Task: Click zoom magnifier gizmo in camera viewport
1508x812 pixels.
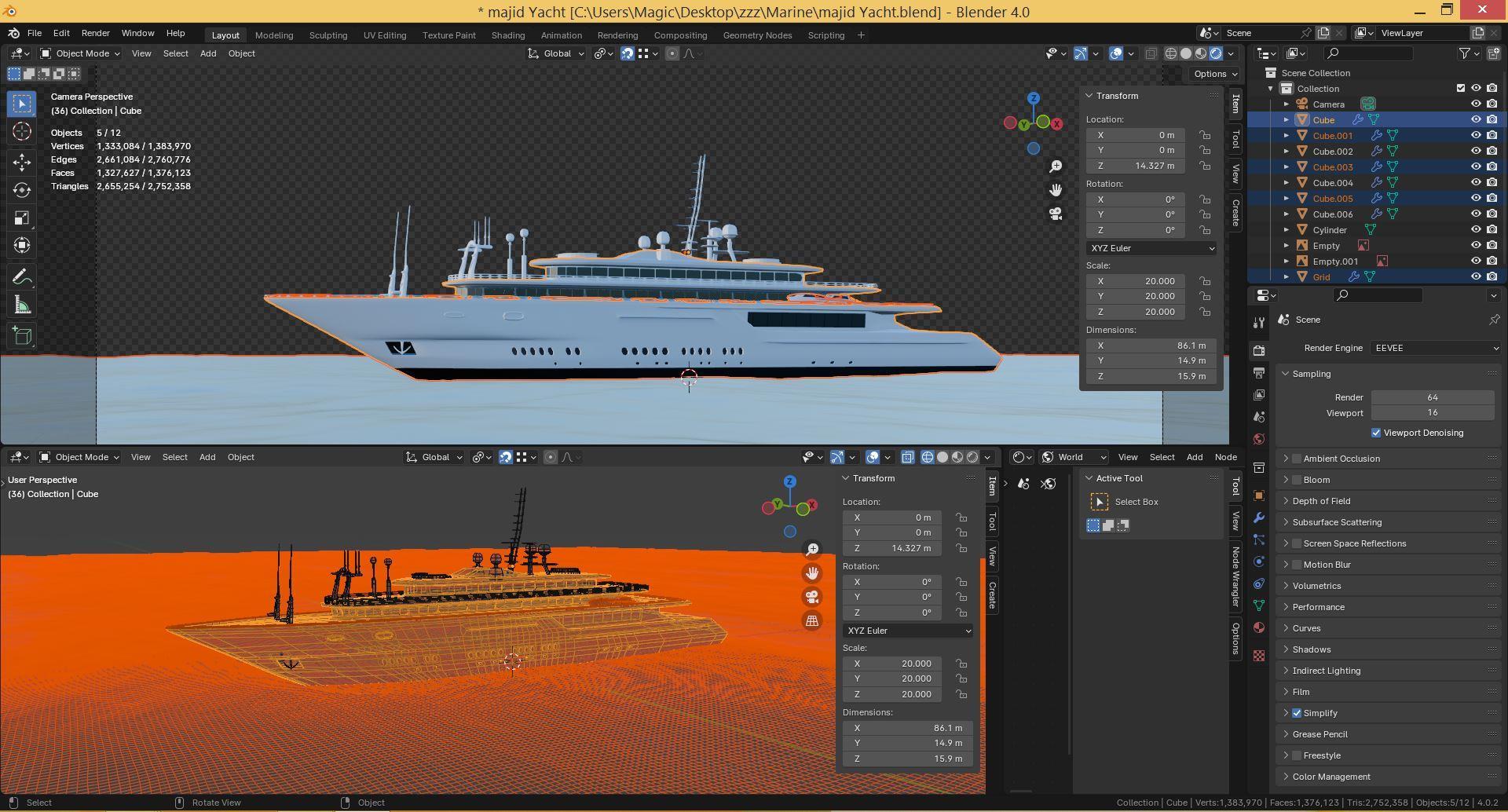Action: tap(1056, 166)
